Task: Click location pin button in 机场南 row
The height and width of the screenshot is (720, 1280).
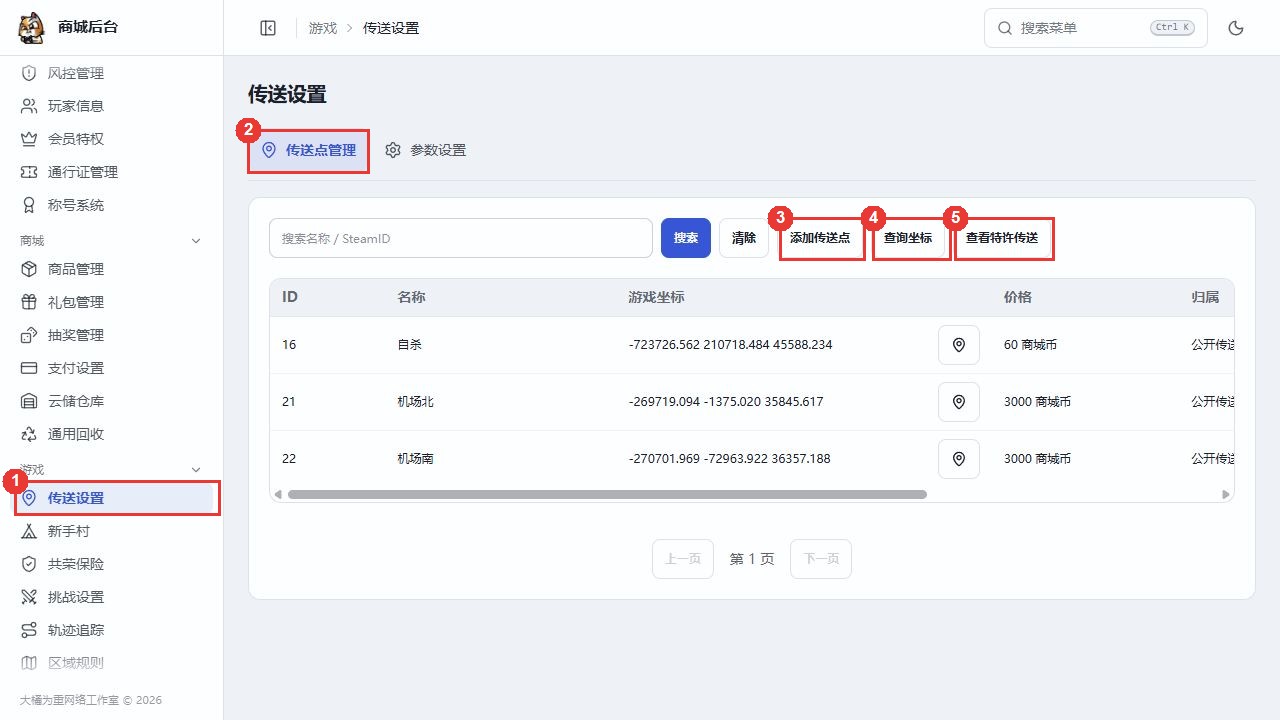Action: (959, 459)
